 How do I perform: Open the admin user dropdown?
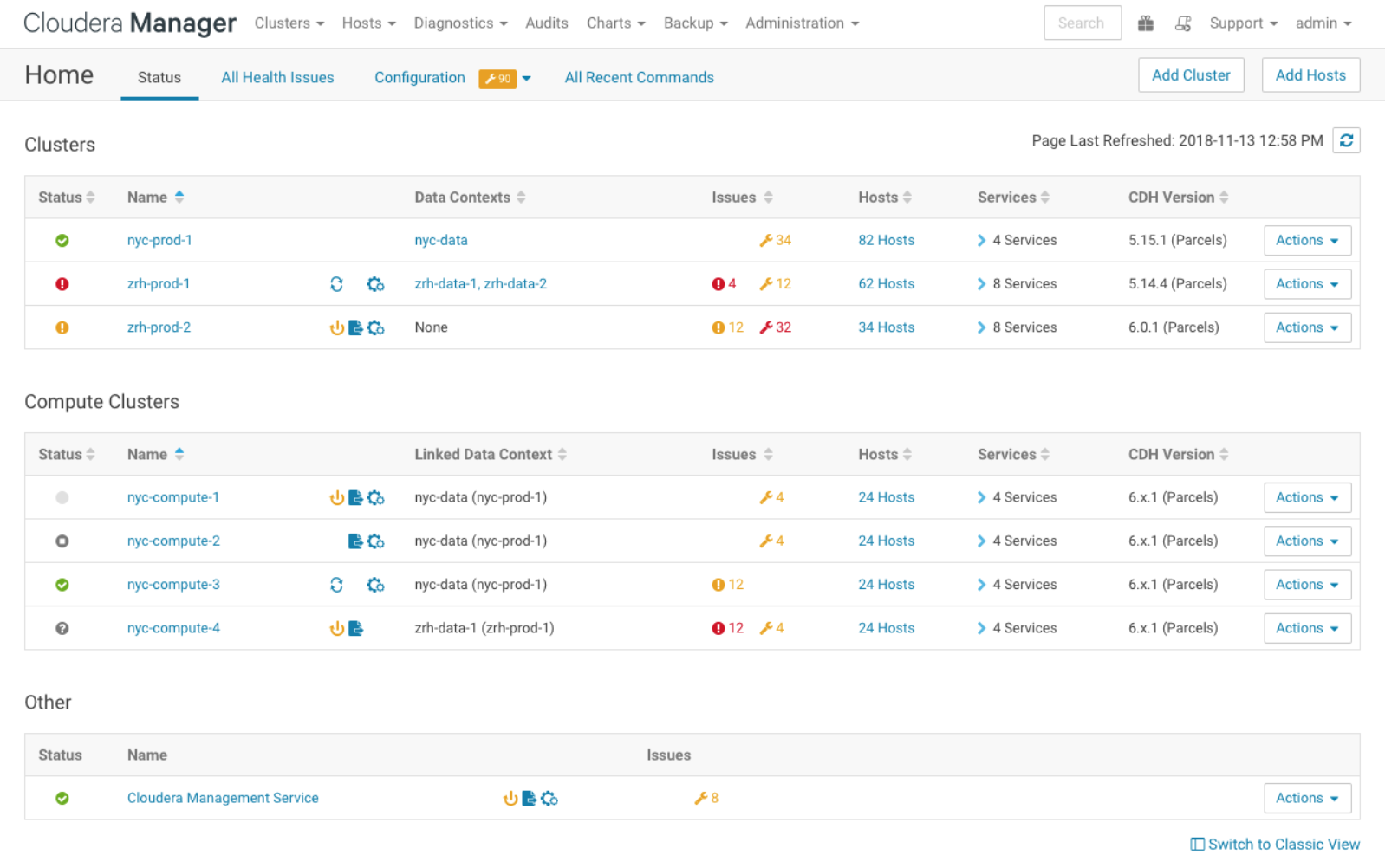pos(1323,23)
